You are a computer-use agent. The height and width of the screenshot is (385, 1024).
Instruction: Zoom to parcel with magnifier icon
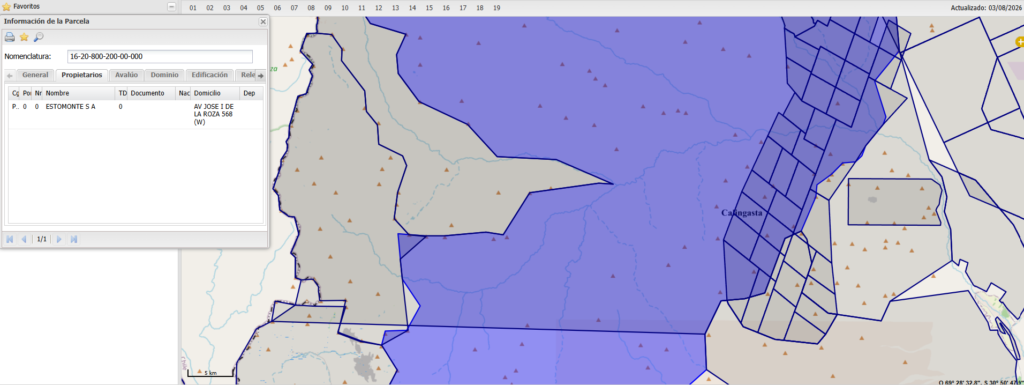click(x=39, y=37)
